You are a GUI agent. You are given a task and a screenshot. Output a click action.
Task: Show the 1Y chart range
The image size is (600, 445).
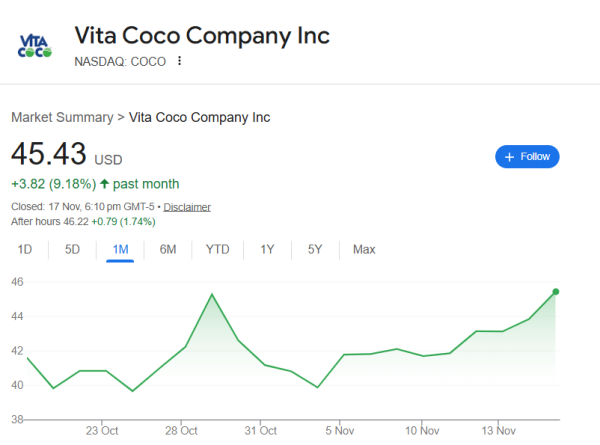click(267, 249)
